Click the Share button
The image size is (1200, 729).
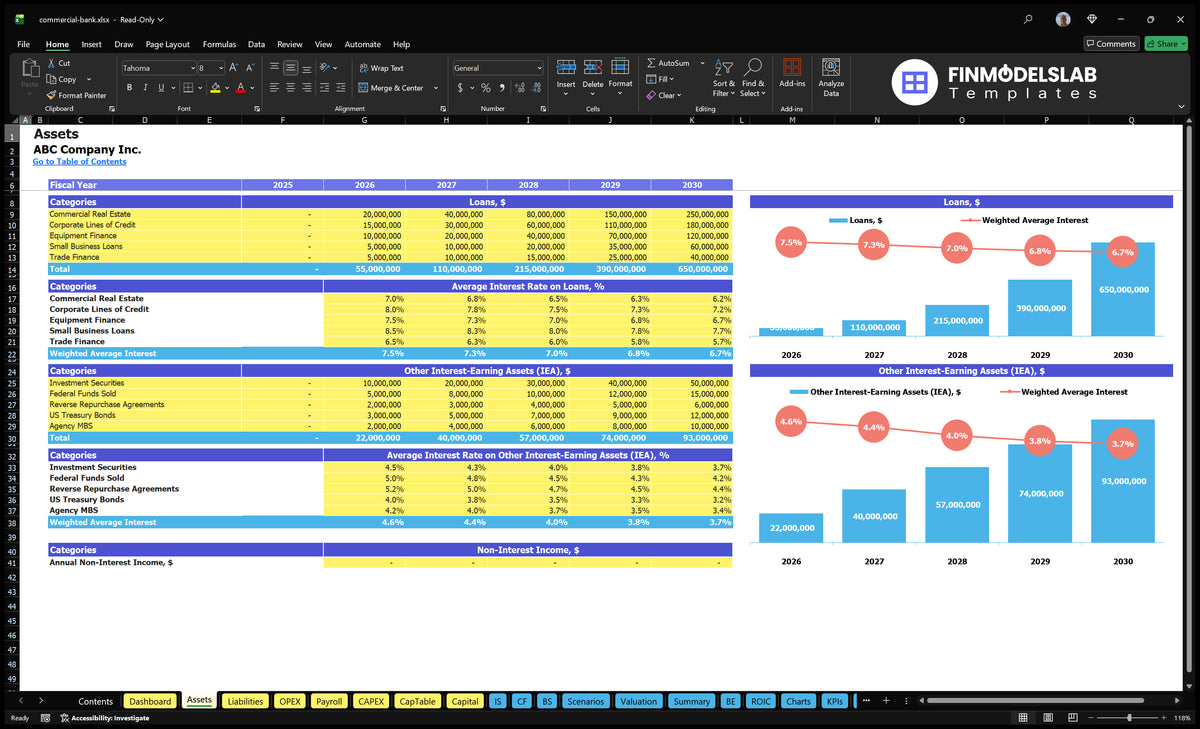click(1166, 44)
